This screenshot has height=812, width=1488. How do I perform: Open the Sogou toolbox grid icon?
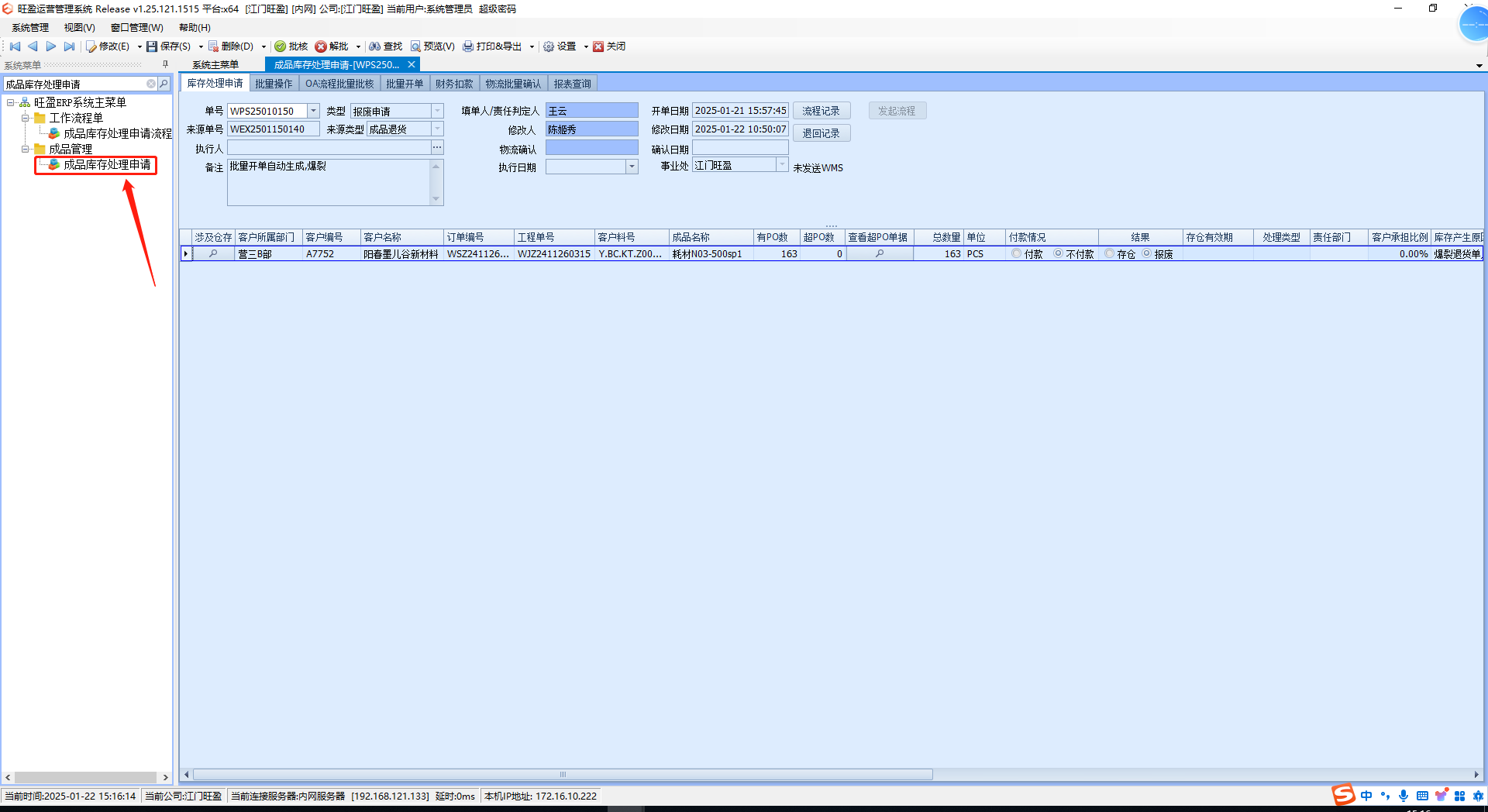(1459, 796)
